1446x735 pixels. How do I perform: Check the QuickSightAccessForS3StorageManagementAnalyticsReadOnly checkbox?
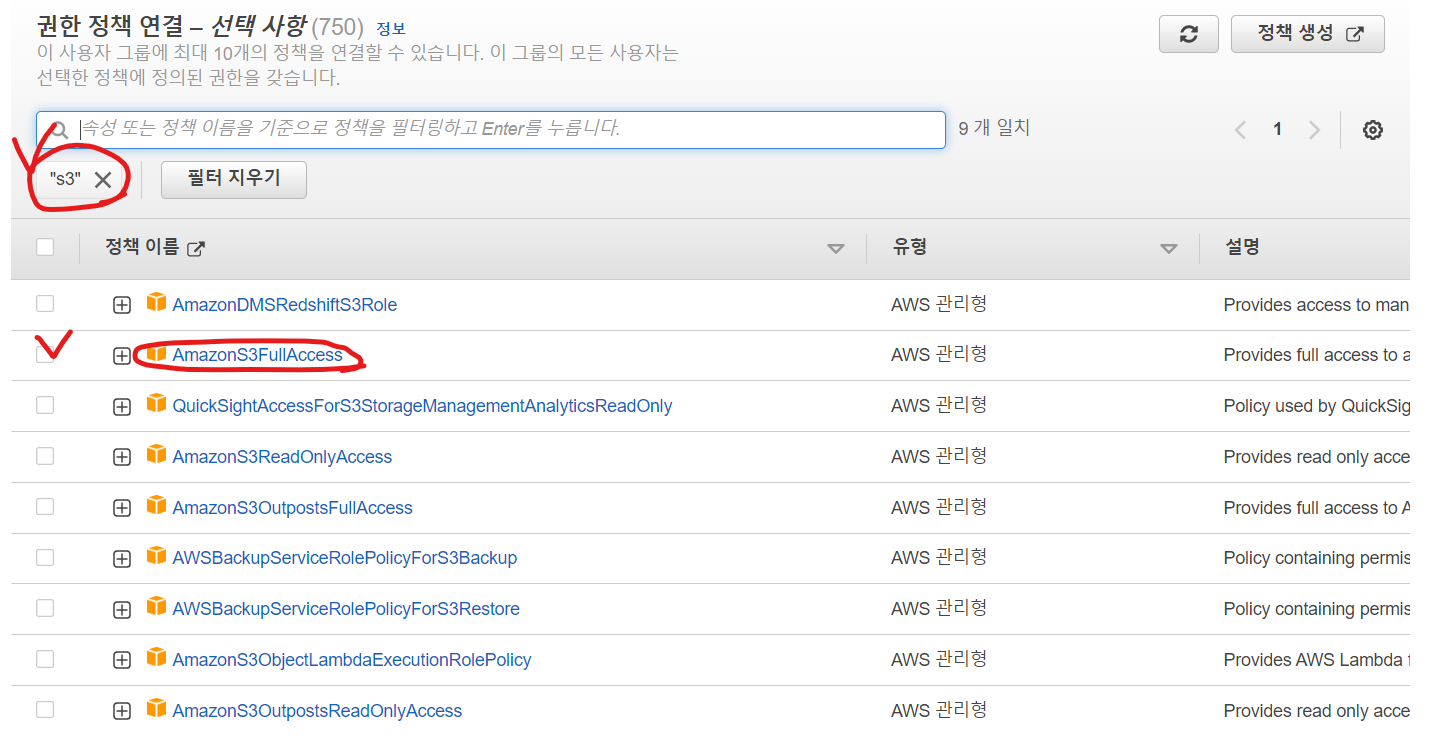pos(45,405)
